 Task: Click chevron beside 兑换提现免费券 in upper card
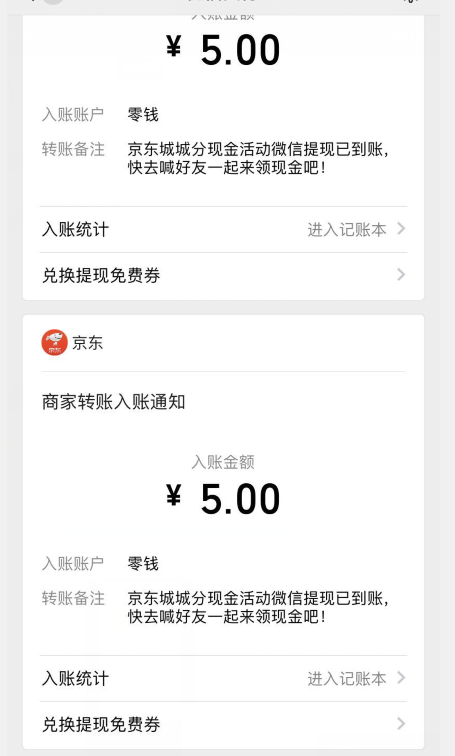pyautogui.click(x=401, y=275)
